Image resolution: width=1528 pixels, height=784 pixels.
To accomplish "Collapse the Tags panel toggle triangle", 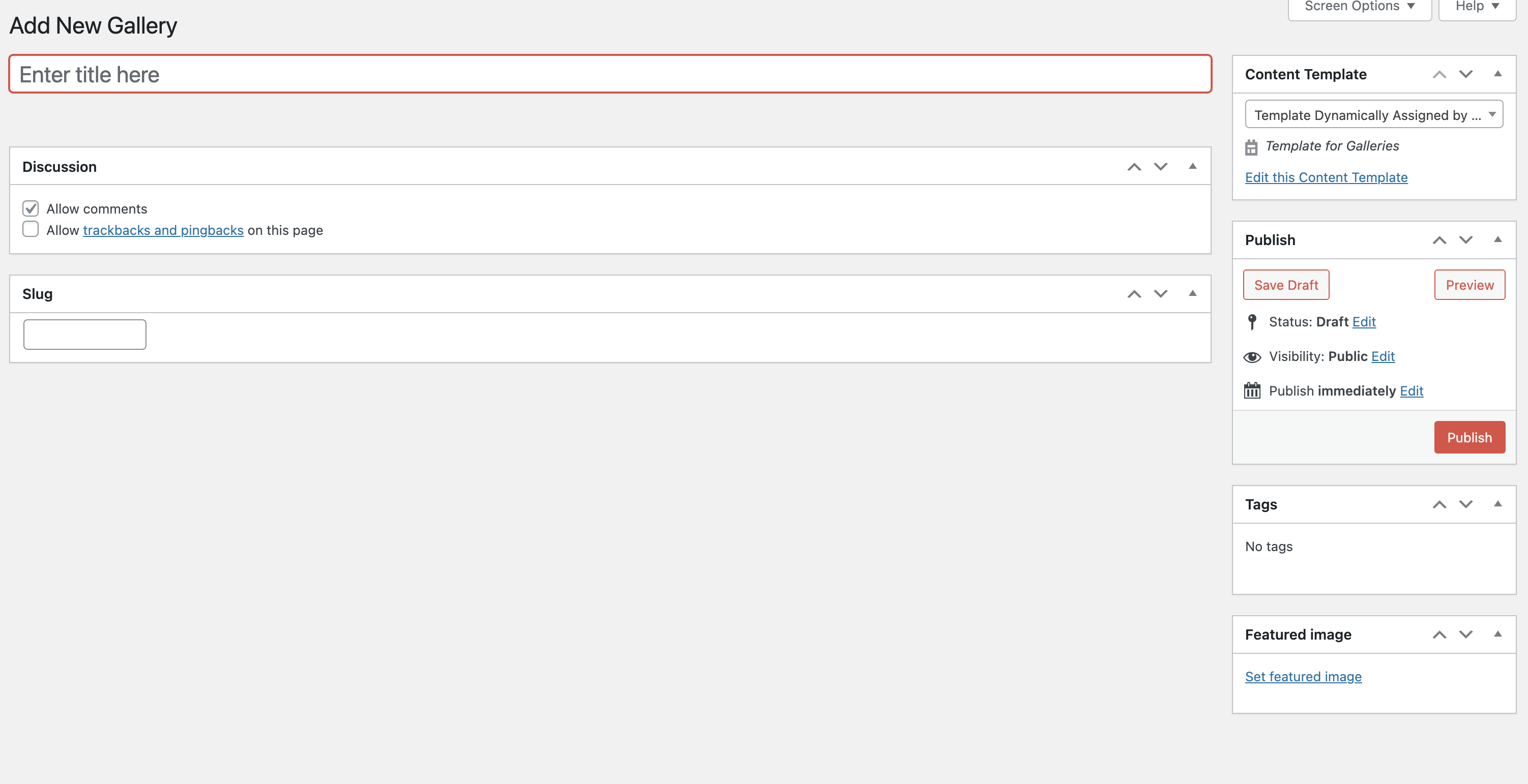I will click(x=1498, y=504).
